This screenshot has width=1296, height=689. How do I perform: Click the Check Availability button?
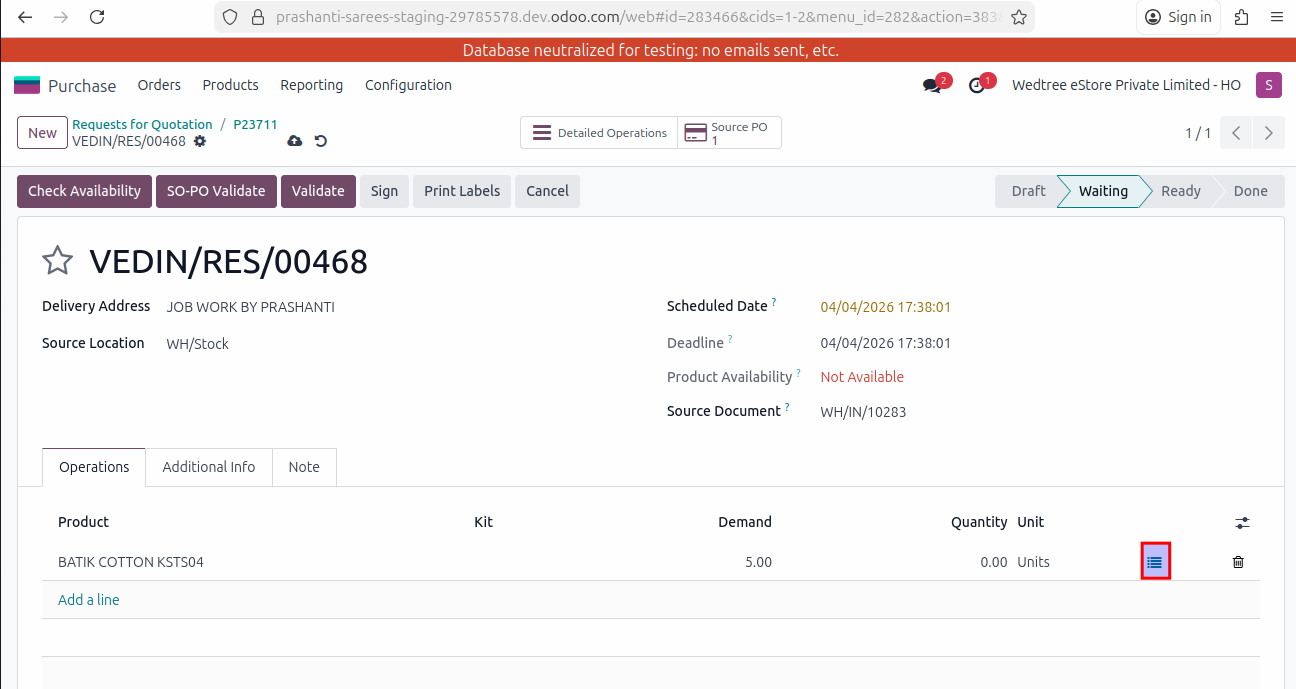pos(84,191)
